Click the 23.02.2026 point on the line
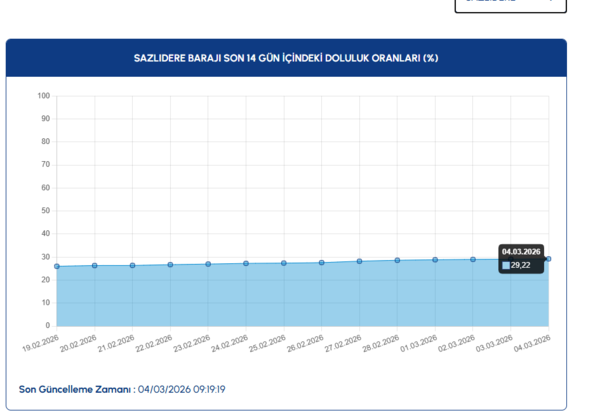Viewport: 600px width, 420px height. tap(208, 264)
